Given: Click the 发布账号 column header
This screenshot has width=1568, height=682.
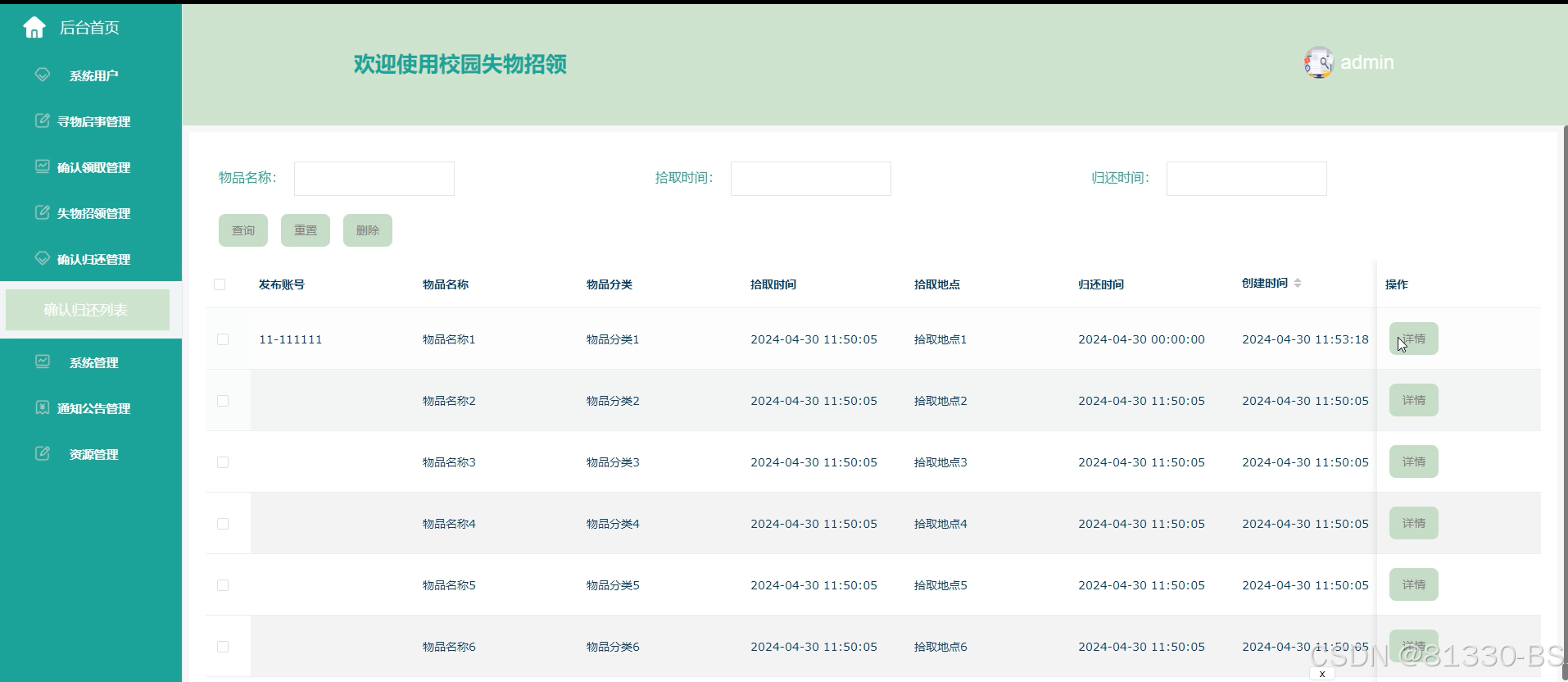Looking at the screenshot, I should pos(282,284).
